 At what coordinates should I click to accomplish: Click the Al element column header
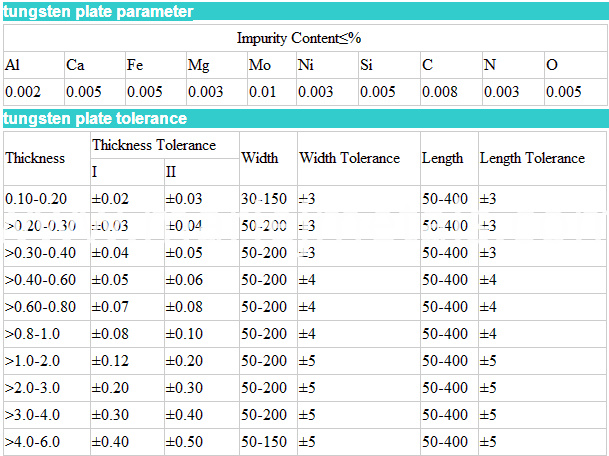(34, 65)
